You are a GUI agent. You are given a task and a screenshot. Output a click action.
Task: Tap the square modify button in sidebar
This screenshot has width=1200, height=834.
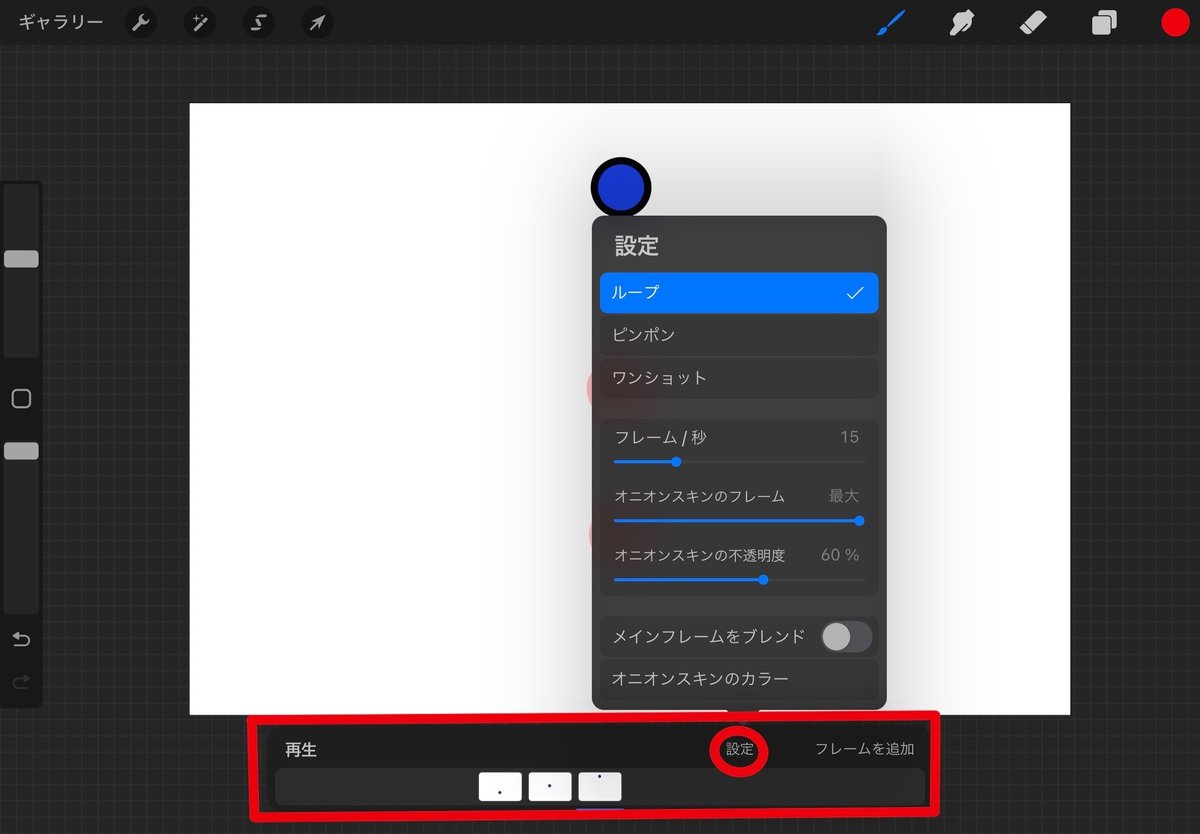21,399
